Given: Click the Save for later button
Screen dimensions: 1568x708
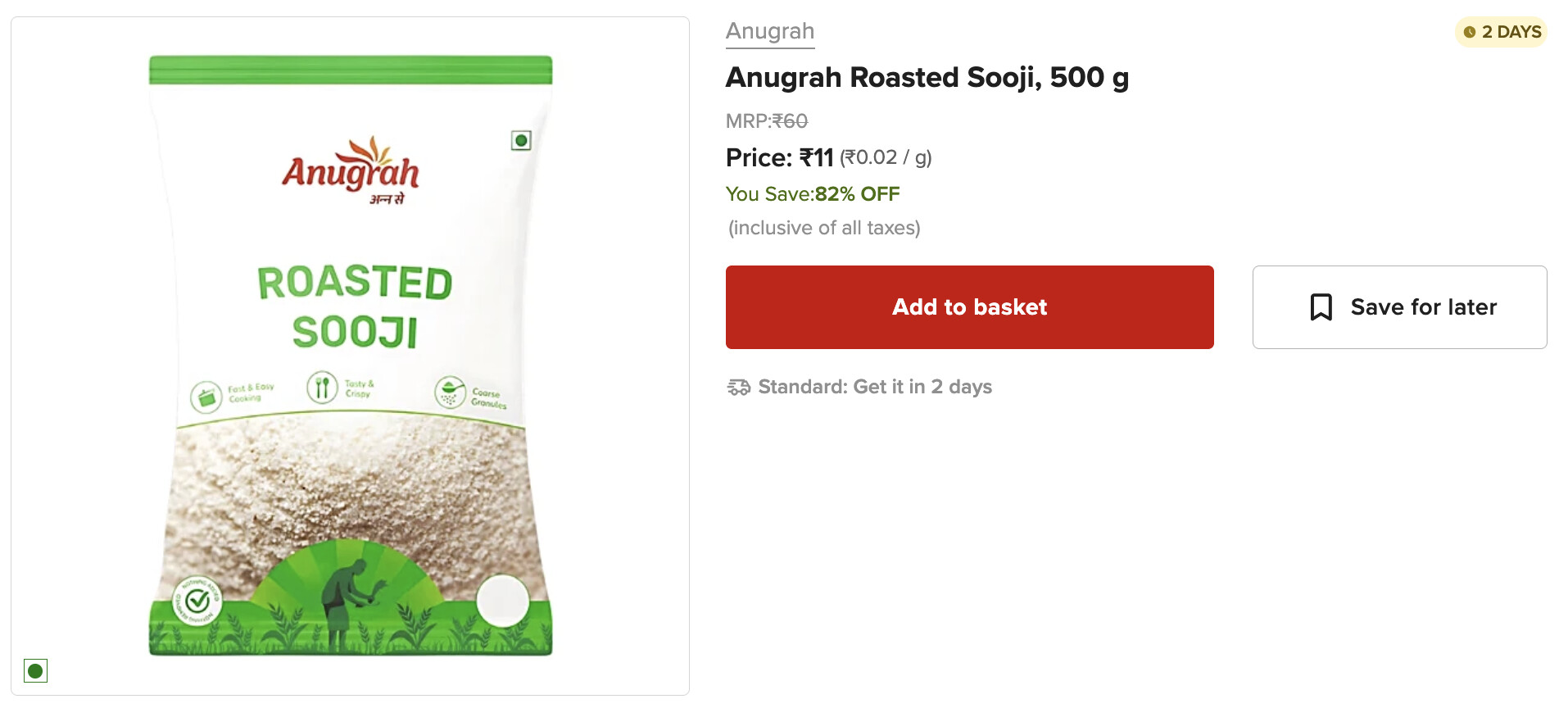Looking at the screenshot, I should pyautogui.click(x=1399, y=307).
